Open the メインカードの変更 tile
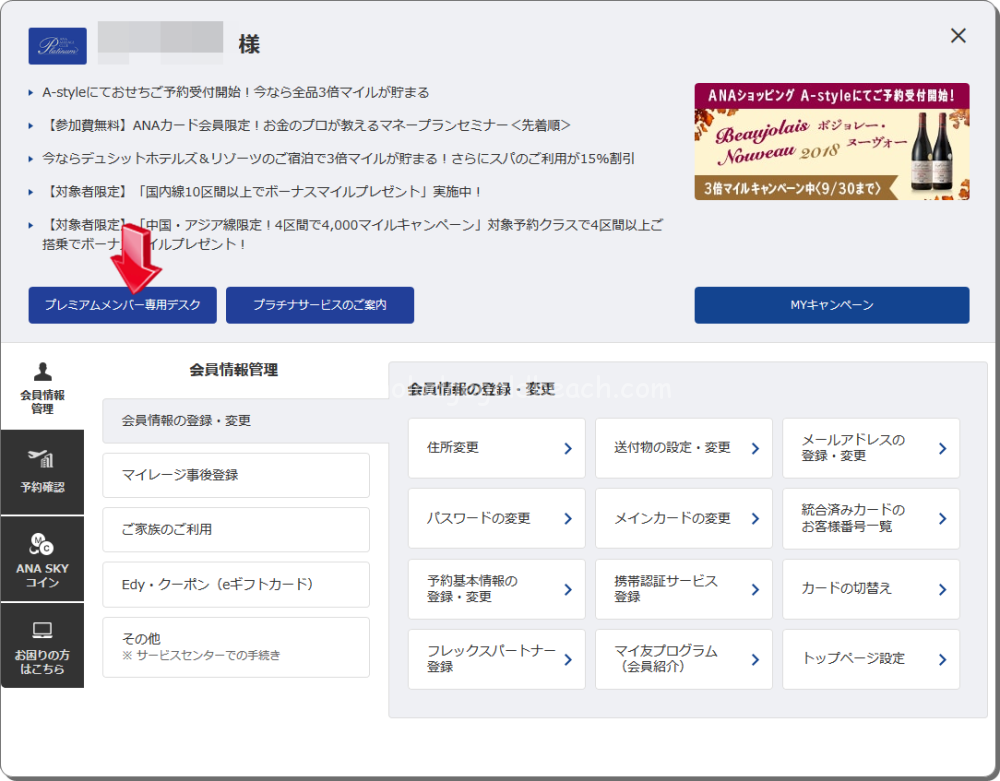 pyautogui.click(x=684, y=518)
